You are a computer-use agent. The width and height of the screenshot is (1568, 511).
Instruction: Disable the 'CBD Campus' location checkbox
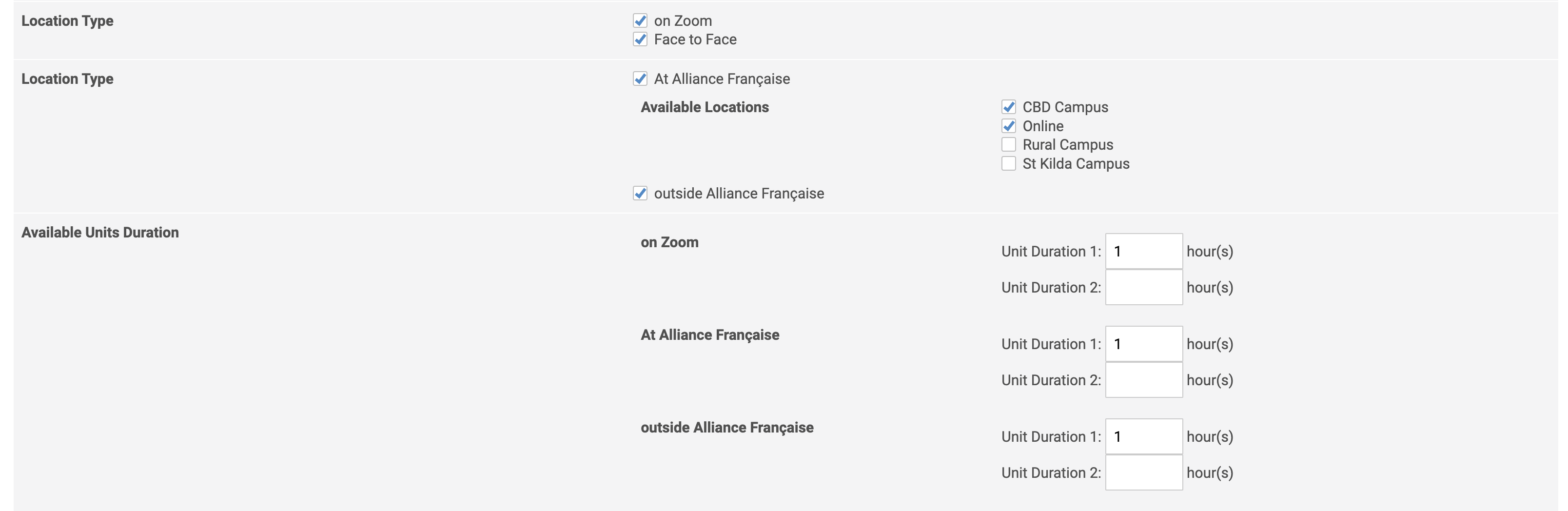(x=1009, y=107)
